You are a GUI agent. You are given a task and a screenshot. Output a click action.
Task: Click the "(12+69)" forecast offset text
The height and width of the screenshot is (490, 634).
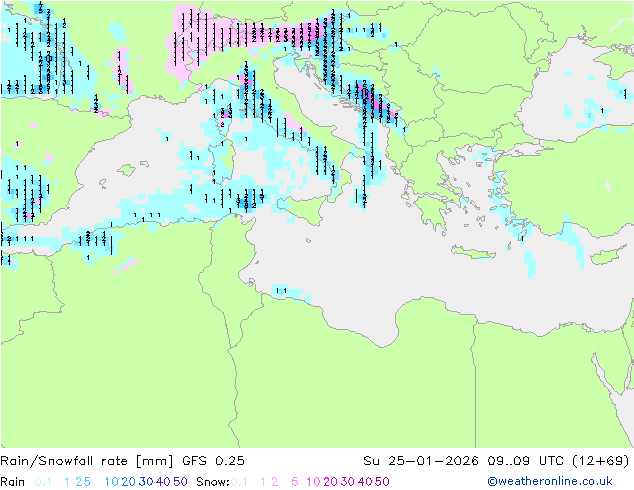[601, 461]
